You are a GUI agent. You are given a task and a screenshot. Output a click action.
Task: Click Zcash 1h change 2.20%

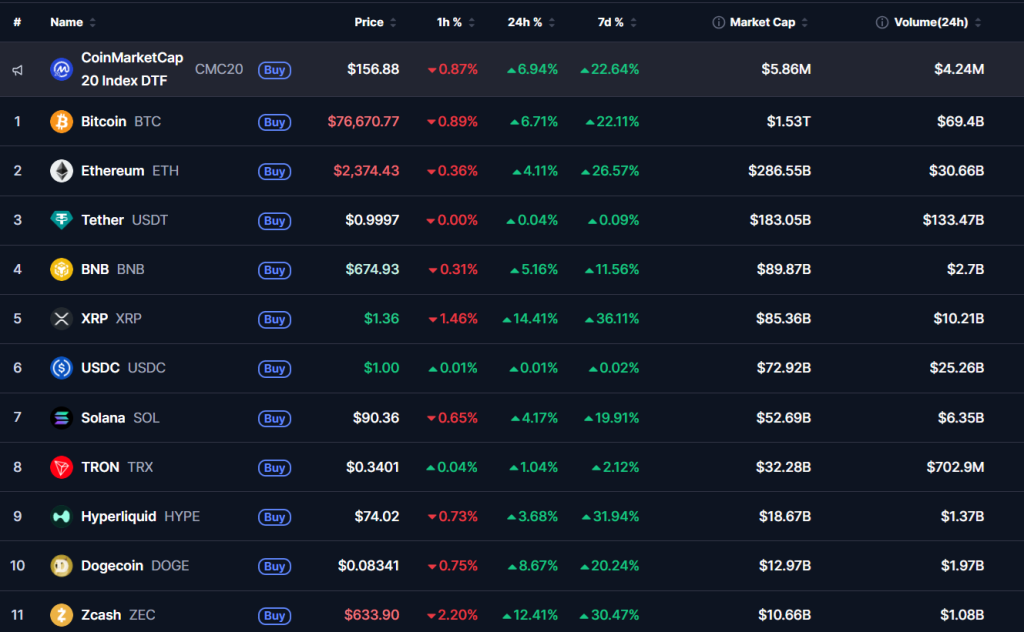click(x=453, y=615)
